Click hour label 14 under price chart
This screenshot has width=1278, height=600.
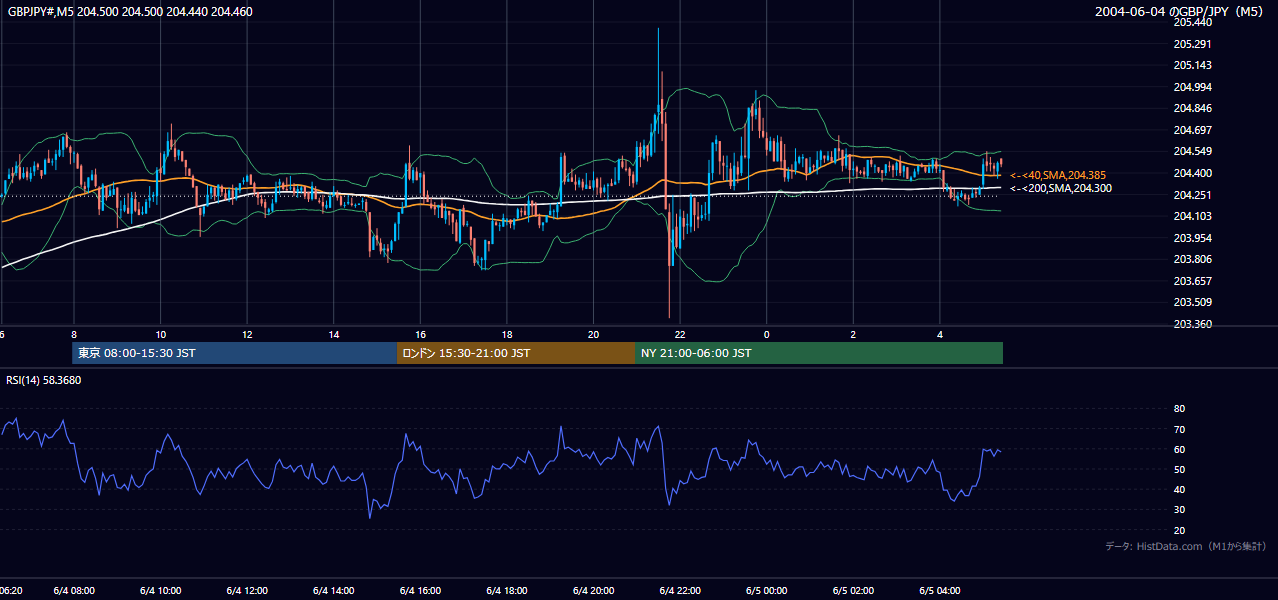click(x=334, y=334)
